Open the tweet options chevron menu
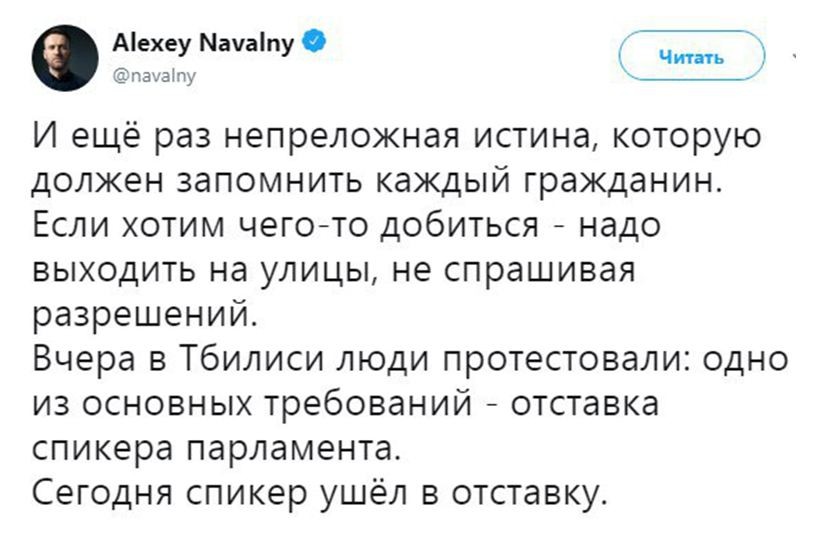This screenshot has width=837, height=538. [x=795, y=57]
